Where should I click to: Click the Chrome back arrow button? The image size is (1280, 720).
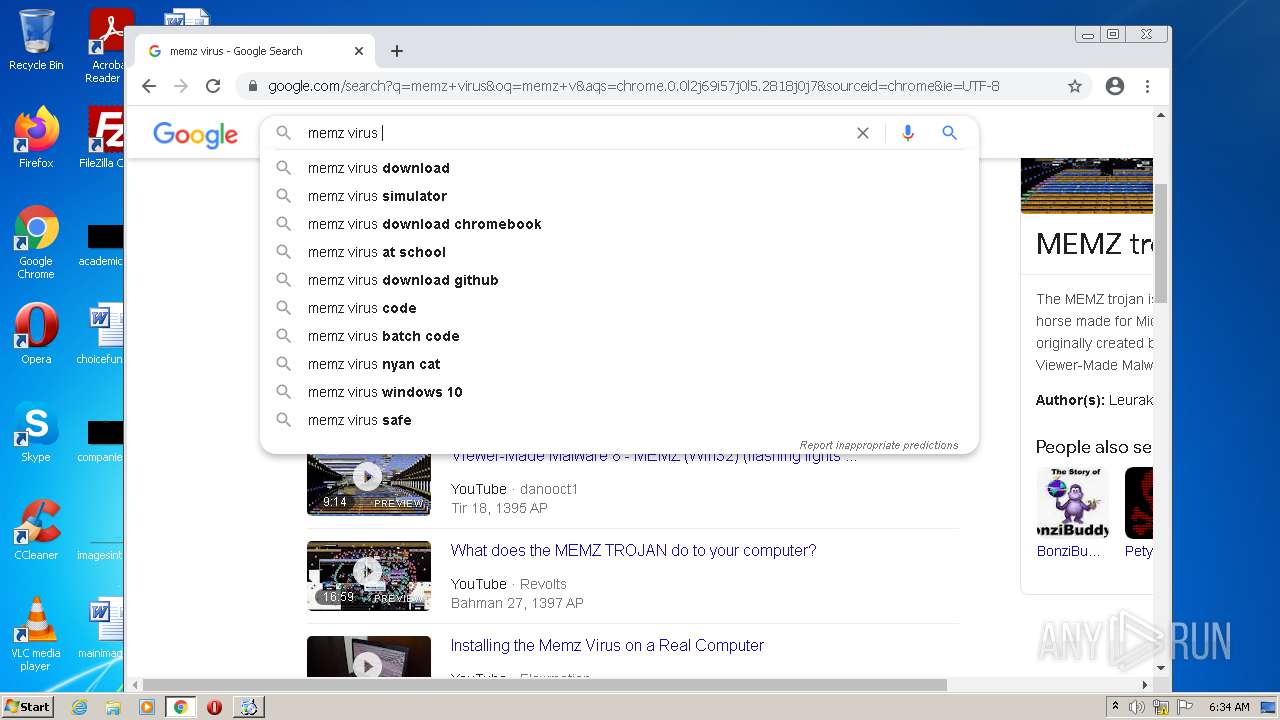point(149,86)
